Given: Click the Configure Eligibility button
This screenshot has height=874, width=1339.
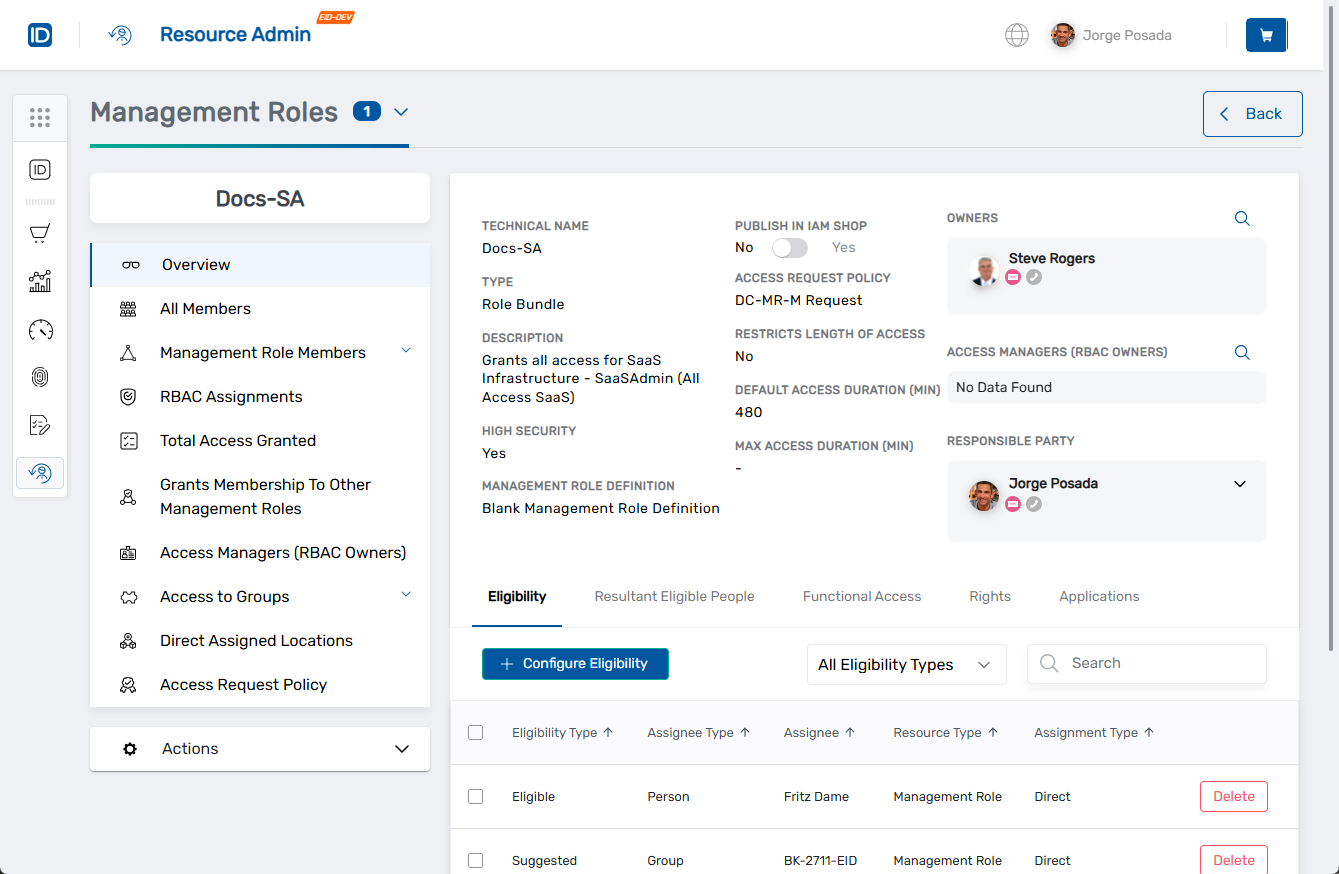Looking at the screenshot, I should tap(575, 663).
